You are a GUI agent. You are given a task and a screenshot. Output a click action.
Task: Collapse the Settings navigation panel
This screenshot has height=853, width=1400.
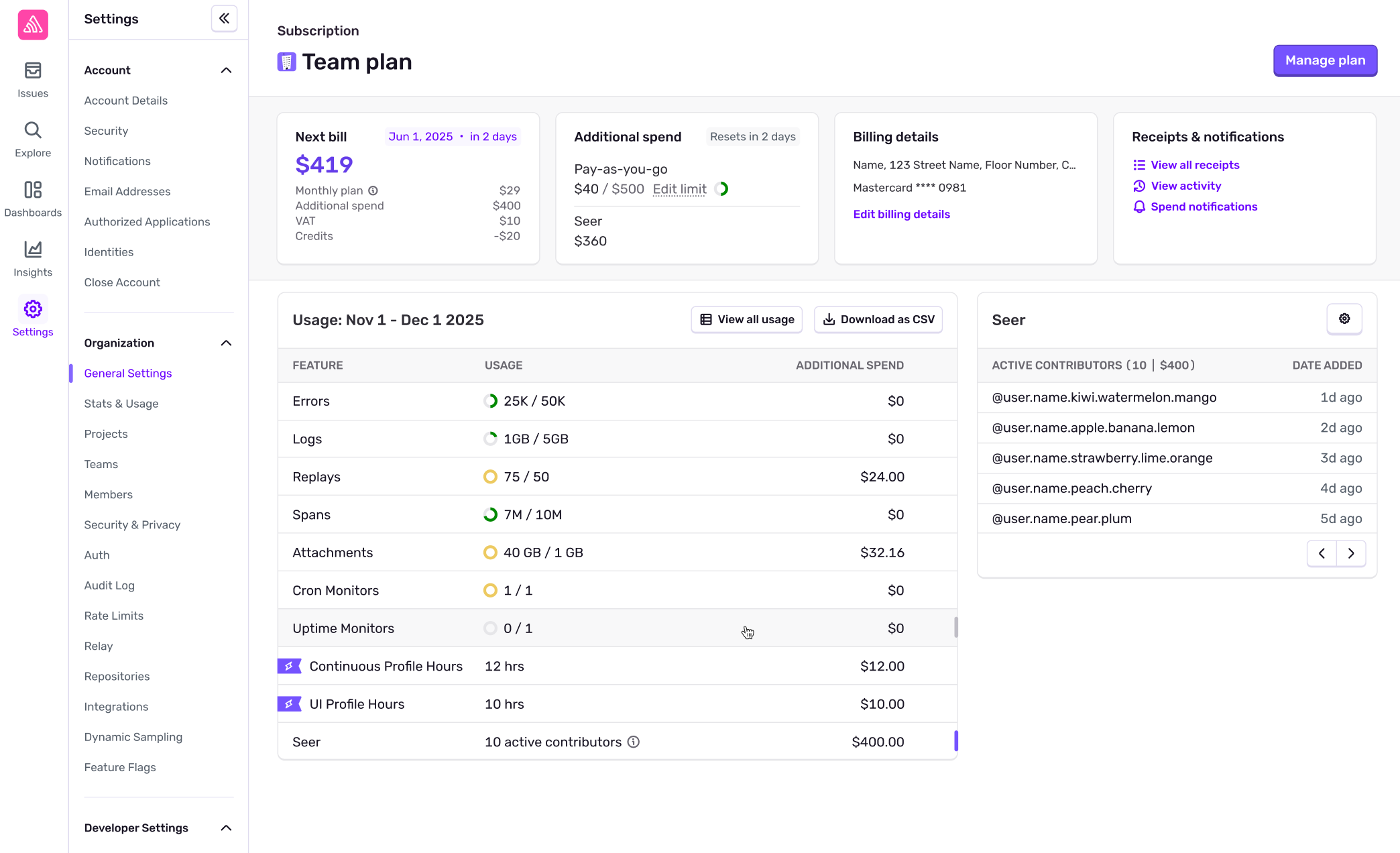224,19
